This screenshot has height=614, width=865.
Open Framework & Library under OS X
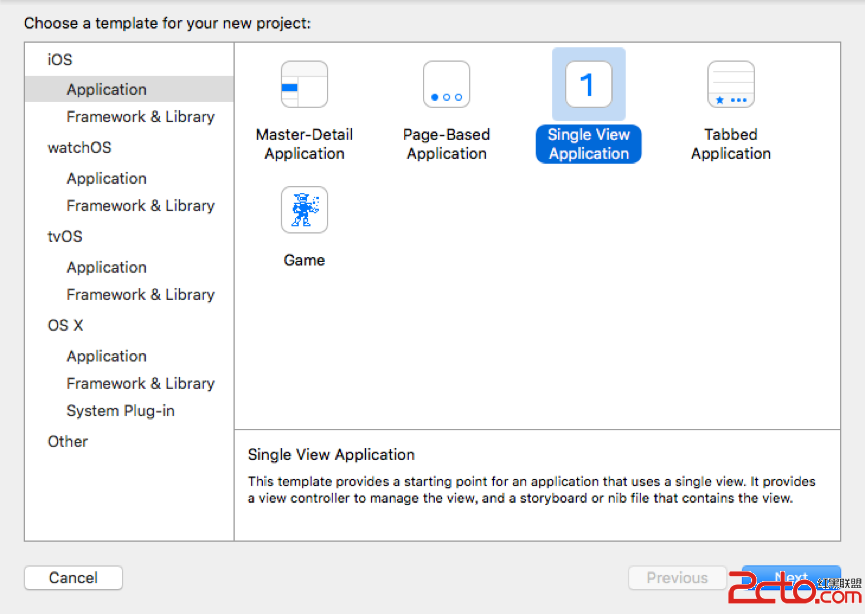pos(140,384)
